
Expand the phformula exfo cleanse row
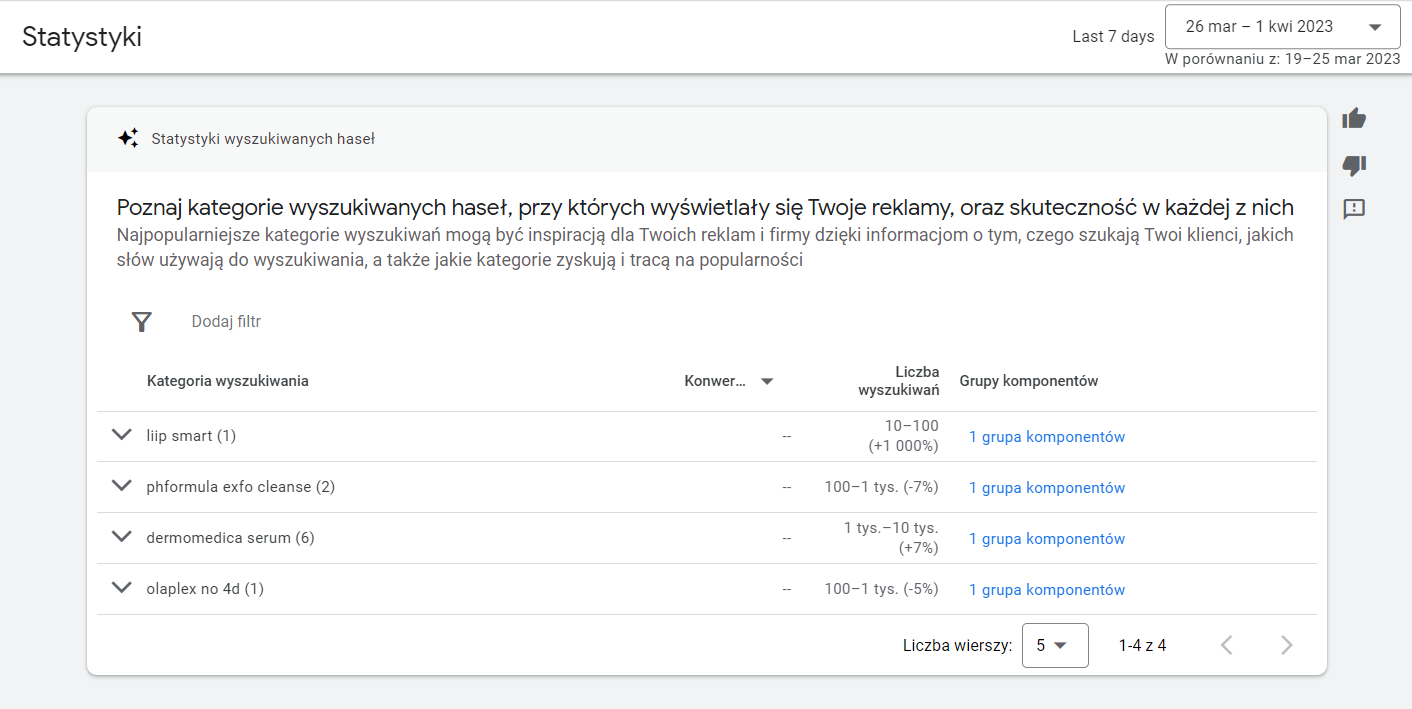[122, 486]
